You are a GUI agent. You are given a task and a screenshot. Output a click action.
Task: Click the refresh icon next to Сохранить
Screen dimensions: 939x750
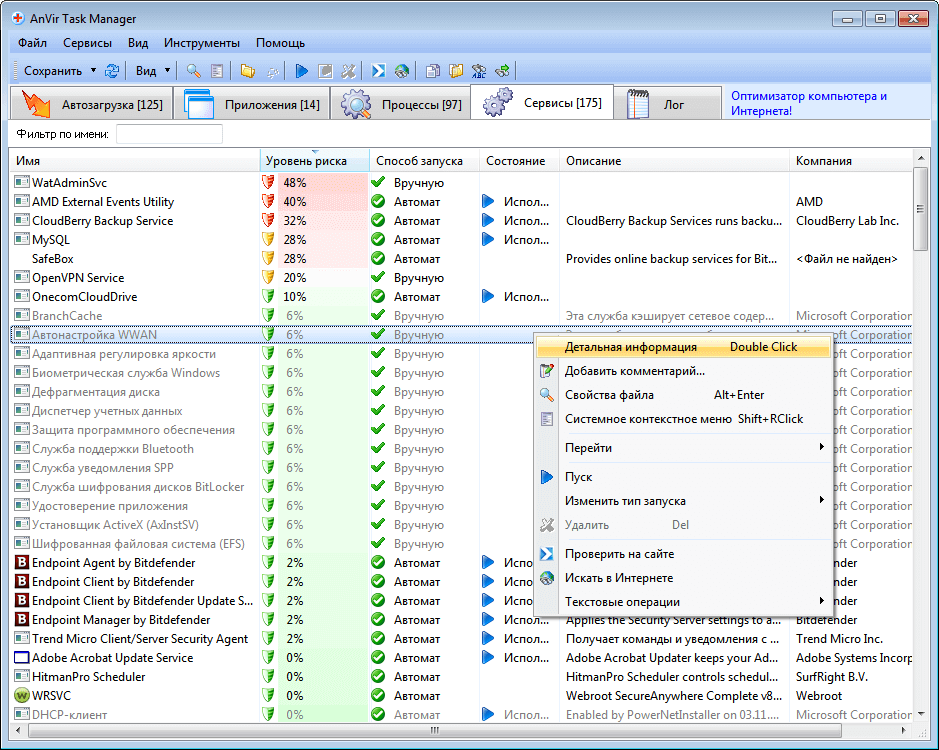click(112, 71)
